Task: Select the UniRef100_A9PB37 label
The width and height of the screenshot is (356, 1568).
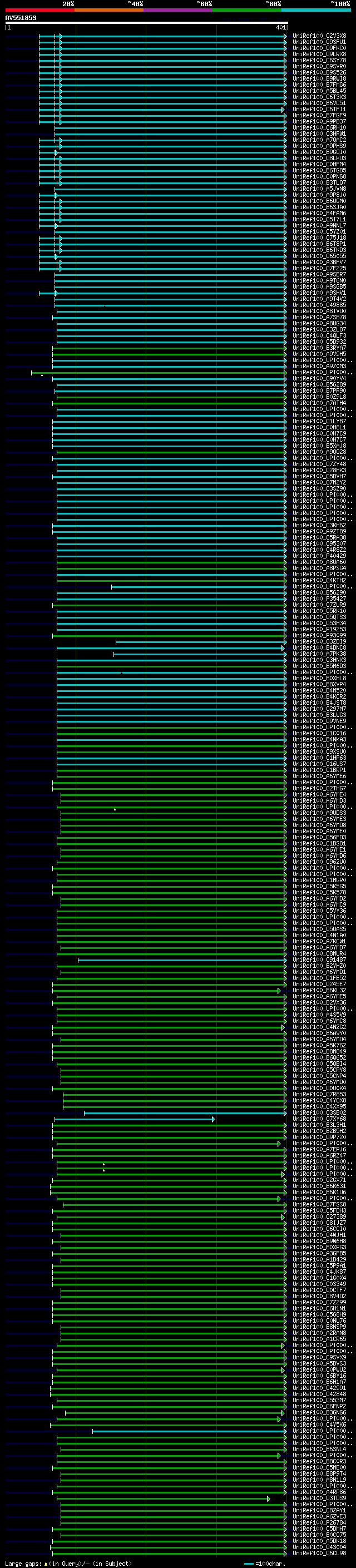Action: [x=319, y=121]
